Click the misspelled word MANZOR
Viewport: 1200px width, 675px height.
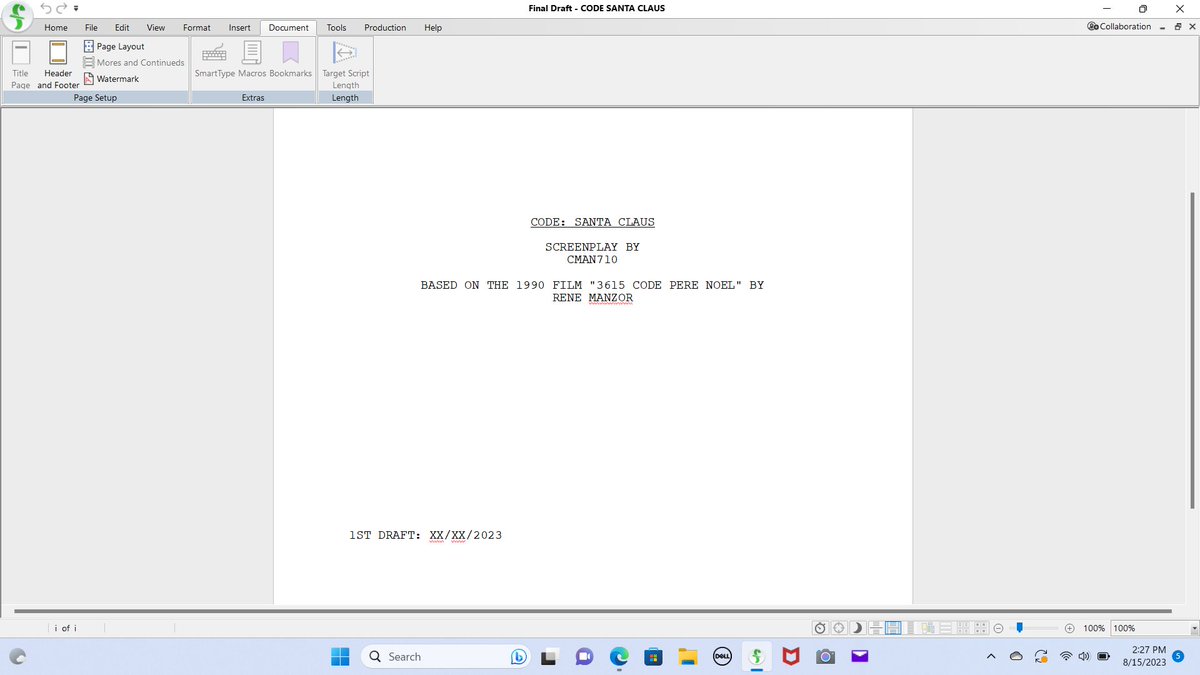click(610, 298)
